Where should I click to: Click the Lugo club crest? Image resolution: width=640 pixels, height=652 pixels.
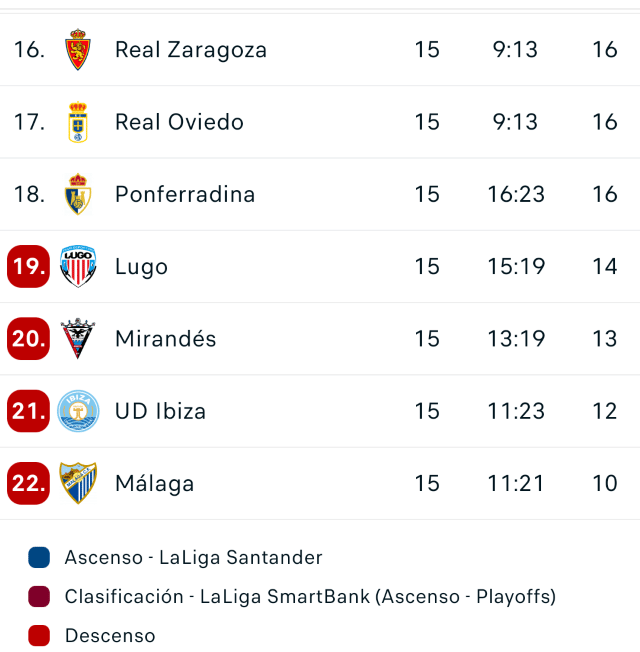(x=78, y=267)
